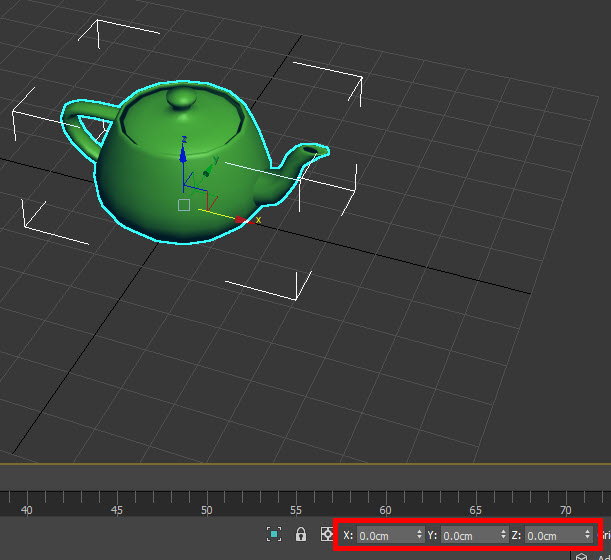The height and width of the screenshot is (560, 611).
Task: Click the blue Z axis gizmo arrow
Action: (183, 154)
